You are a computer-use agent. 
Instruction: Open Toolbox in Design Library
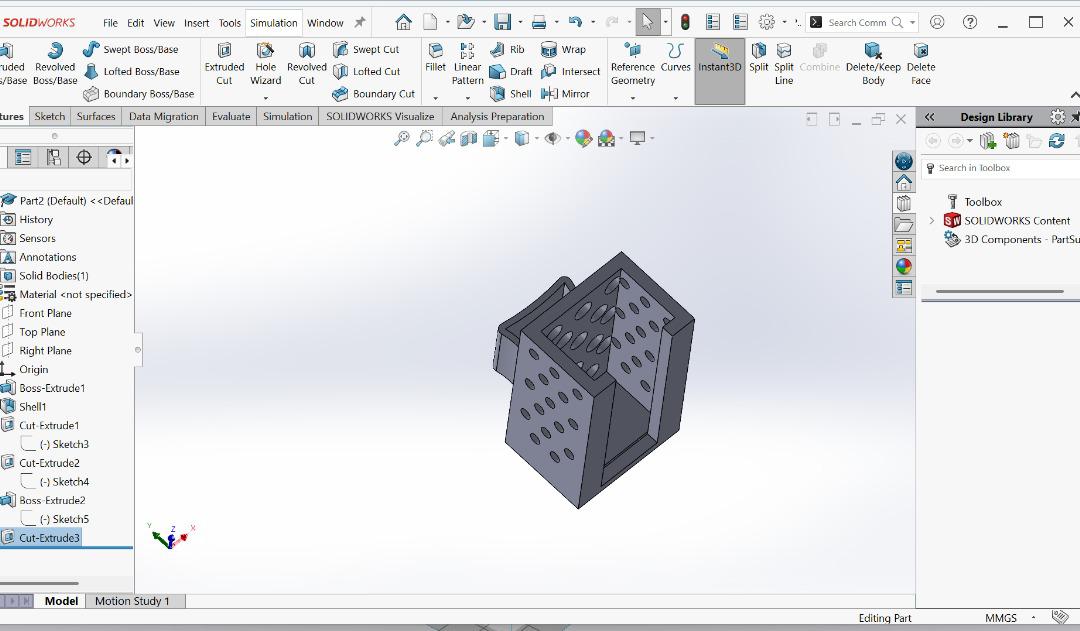[x=983, y=202]
